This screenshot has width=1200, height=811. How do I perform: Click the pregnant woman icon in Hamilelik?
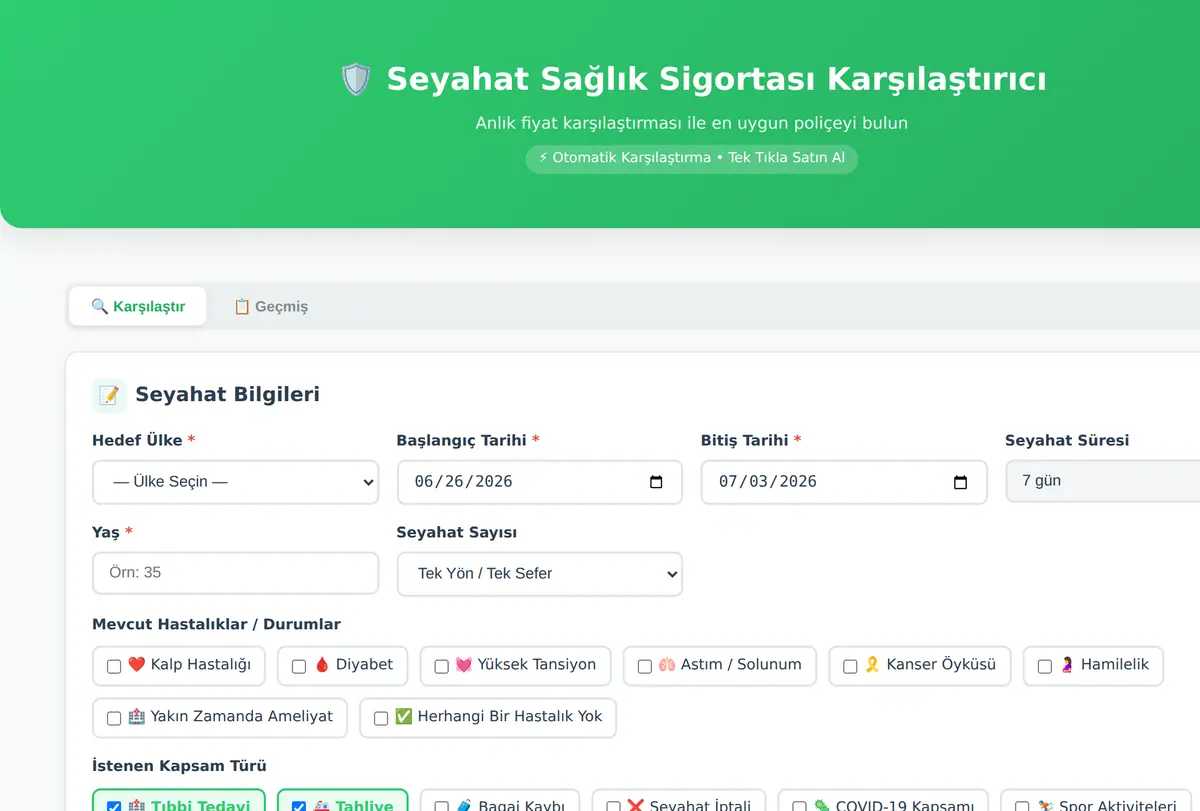coord(1067,665)
